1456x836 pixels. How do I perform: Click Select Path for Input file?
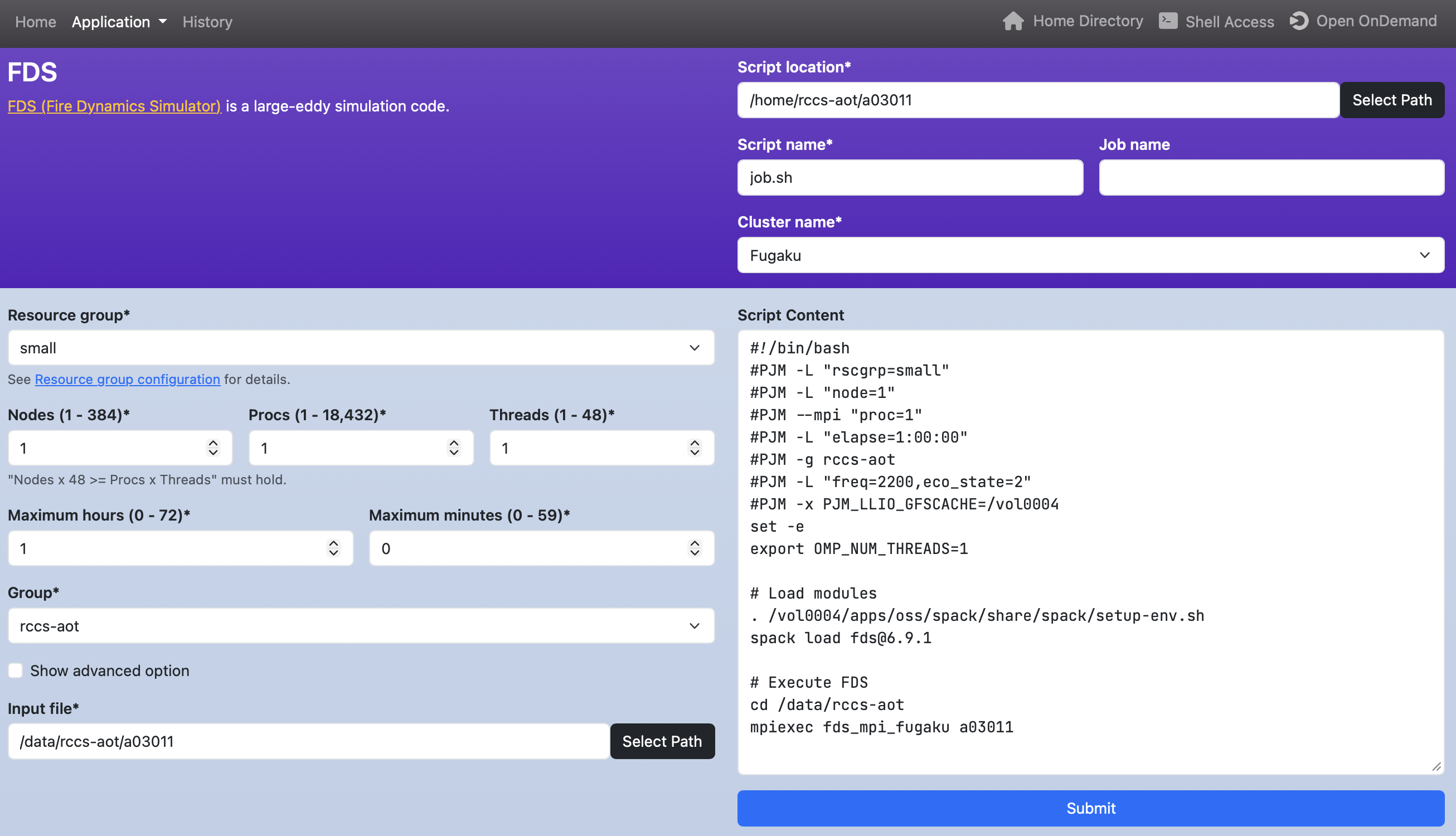click(x=662, y=741)
